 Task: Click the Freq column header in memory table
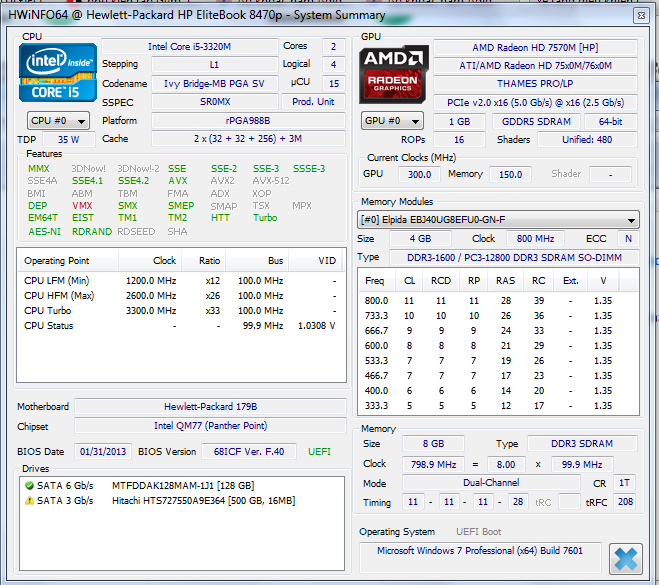(377, 281)
